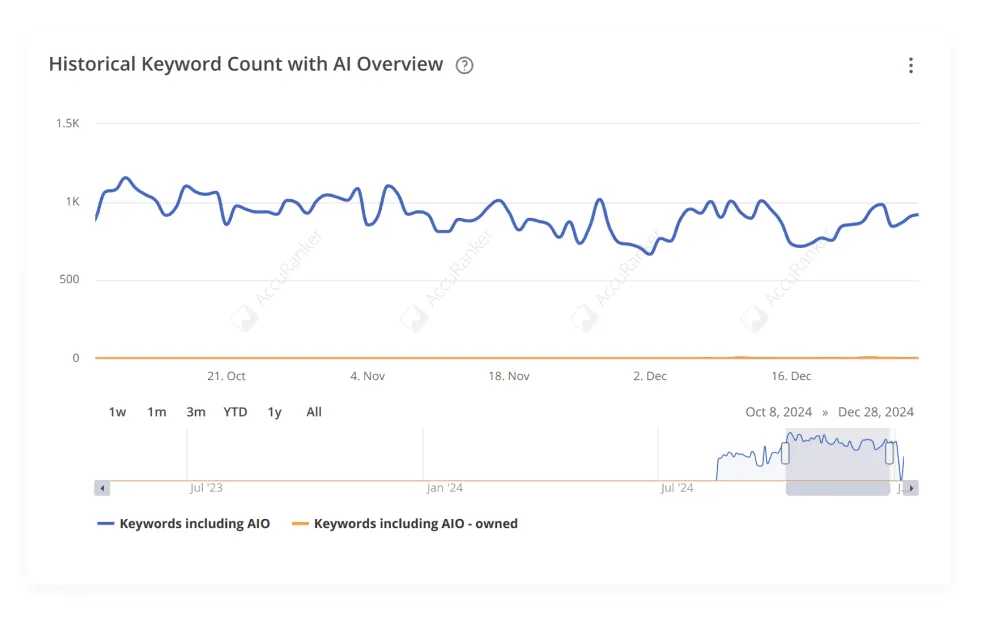Image resolution: width=983 pixels, height=633 pixels.
Task: Click the orange legend line swatch
Action: (x=300, y=523)
